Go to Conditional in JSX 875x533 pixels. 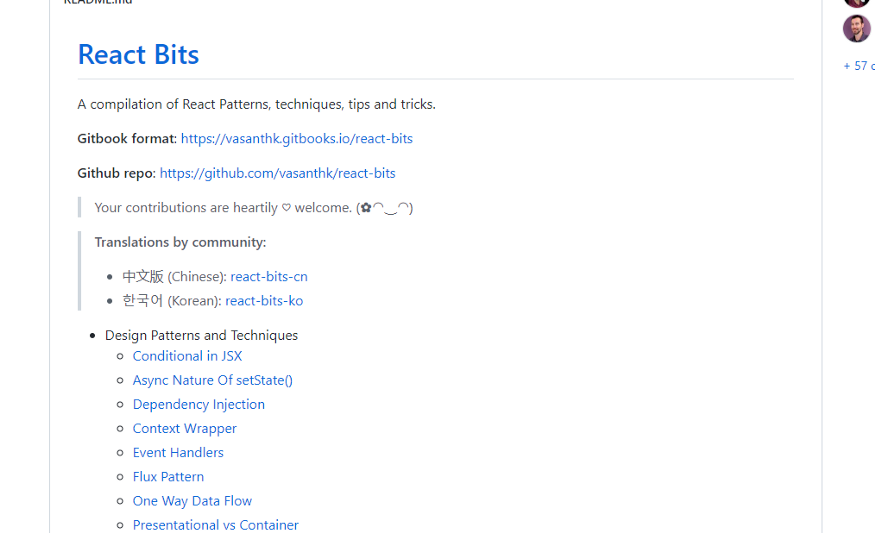tap(187, 356)
